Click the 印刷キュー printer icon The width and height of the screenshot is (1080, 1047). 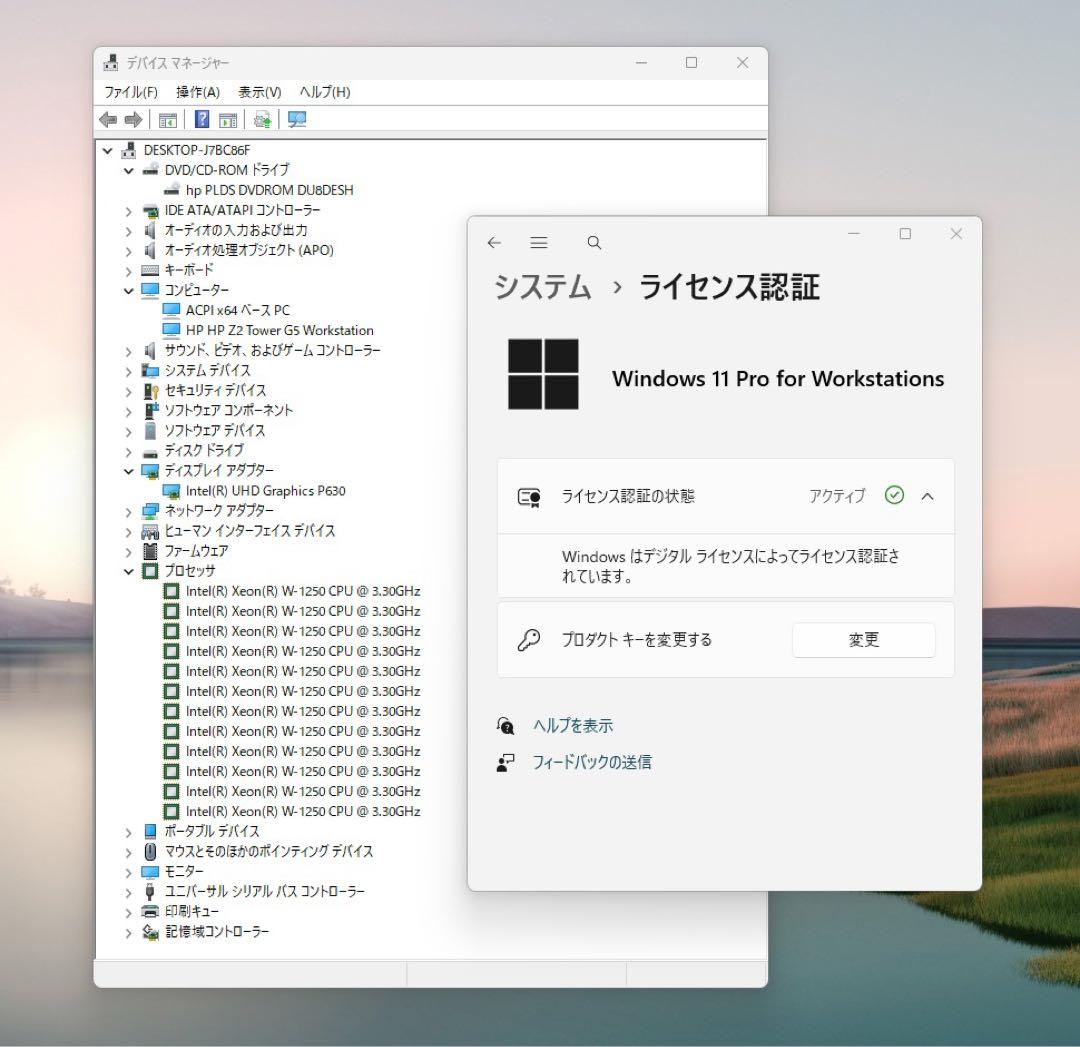pos(149,911)
